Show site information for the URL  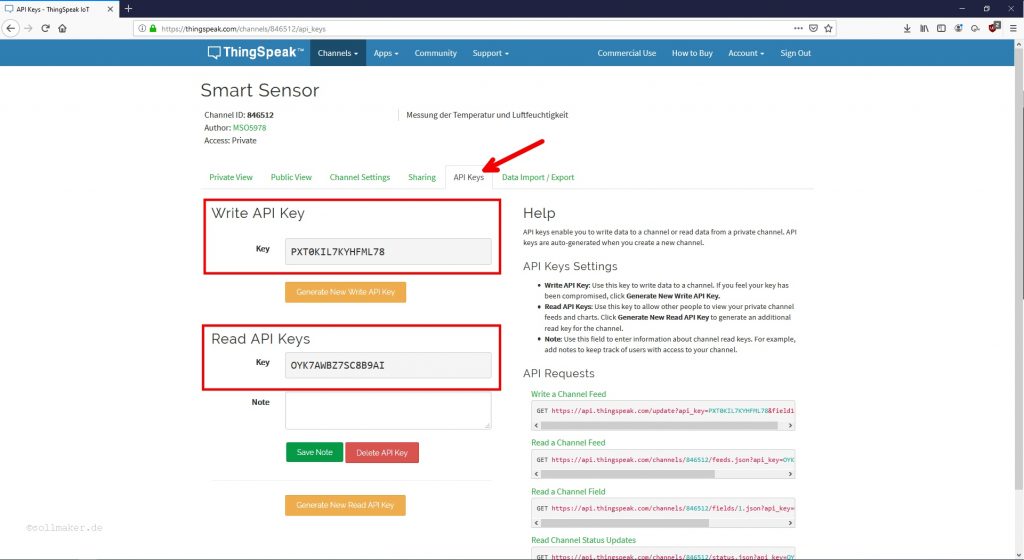pyautogui.click(x=142, y=28)
